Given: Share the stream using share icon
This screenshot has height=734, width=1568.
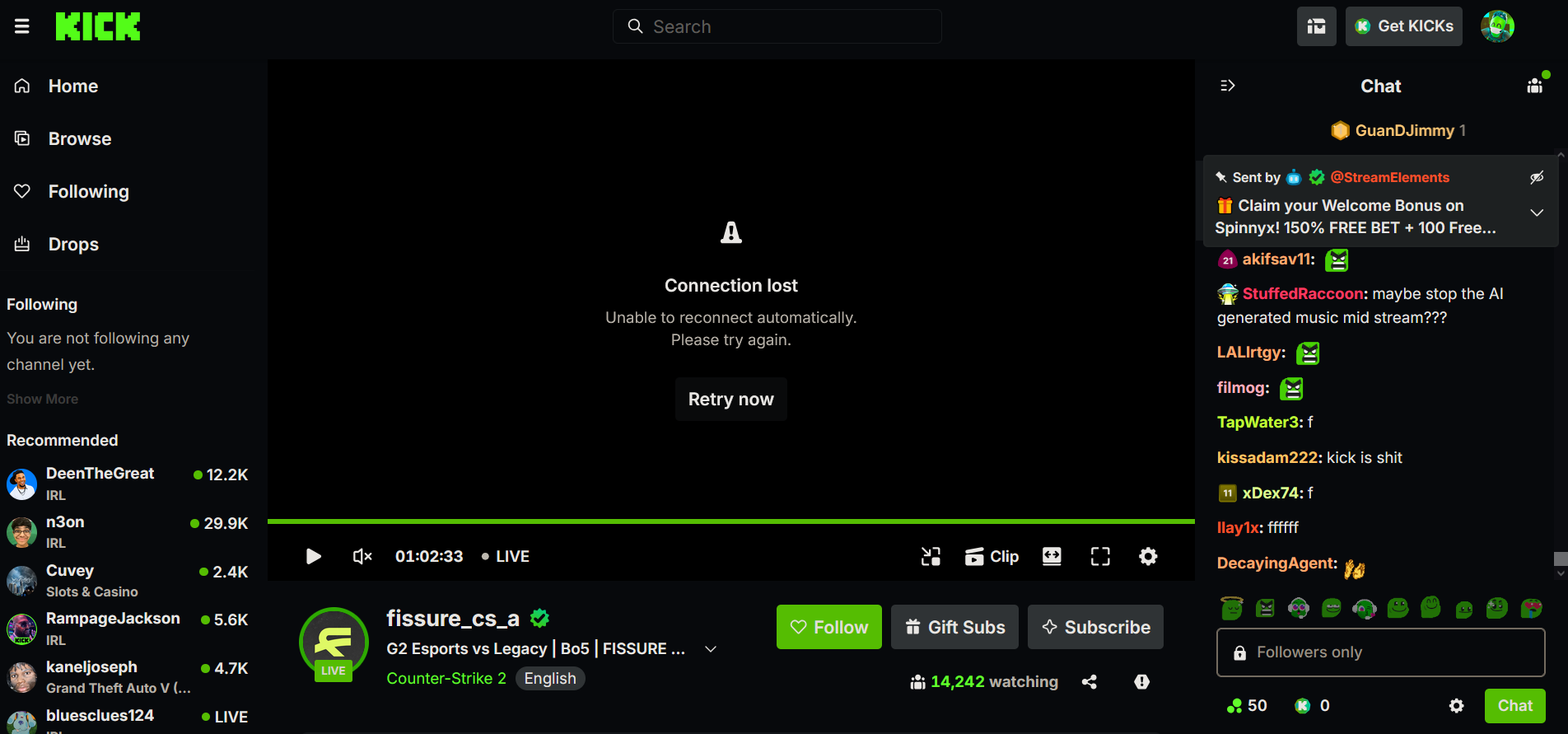Looking at the screenshot, I should (x=1090, y=682).
